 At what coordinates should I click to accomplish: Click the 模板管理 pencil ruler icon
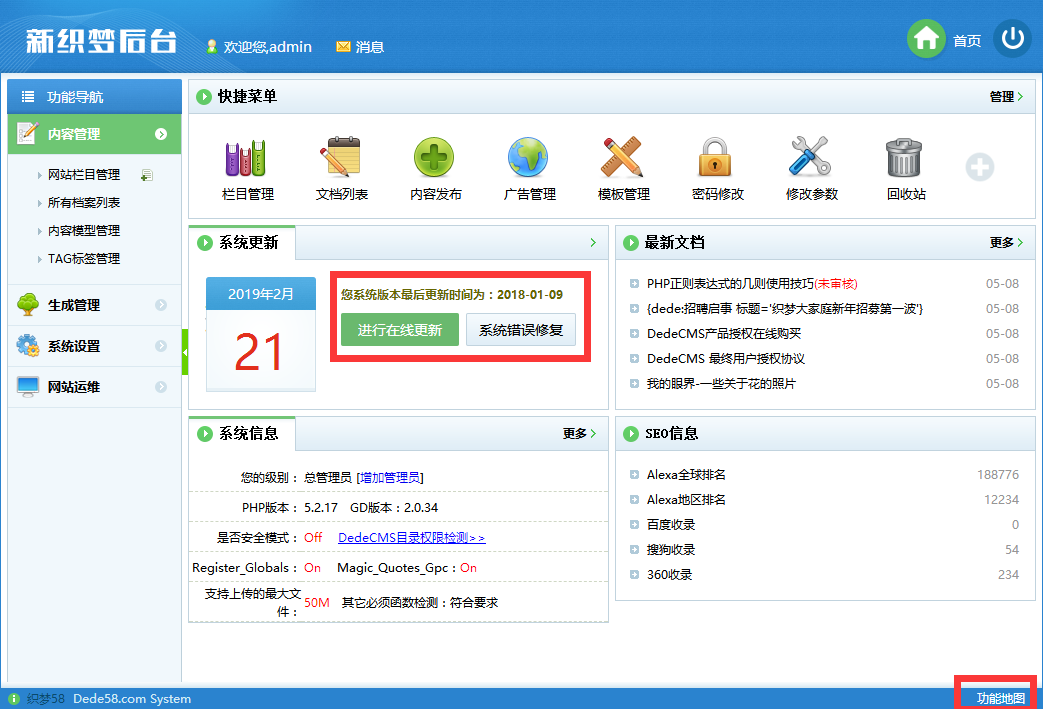click(623, 159)
